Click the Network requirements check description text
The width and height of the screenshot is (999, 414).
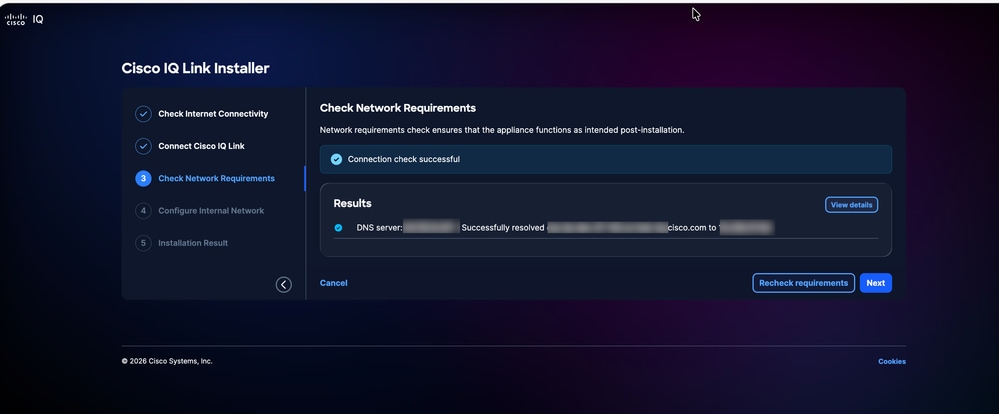pos(502,130)
